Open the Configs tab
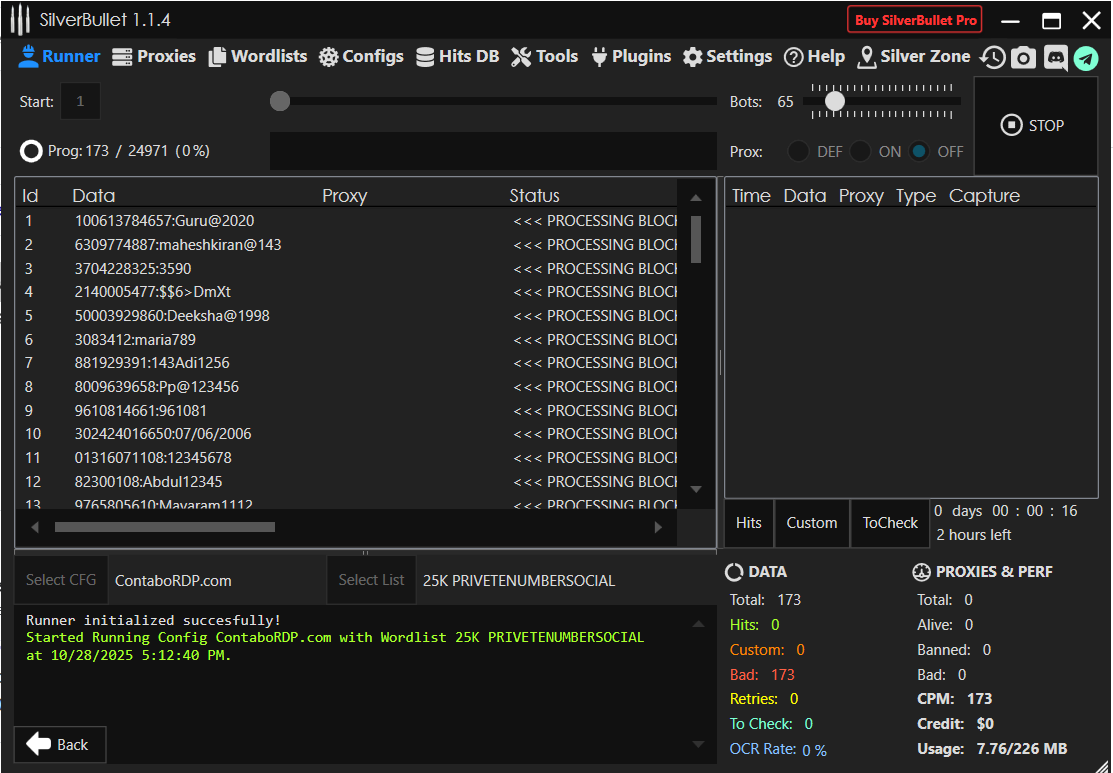Screen dimensions: 1113x773 (x=361, y=57)
